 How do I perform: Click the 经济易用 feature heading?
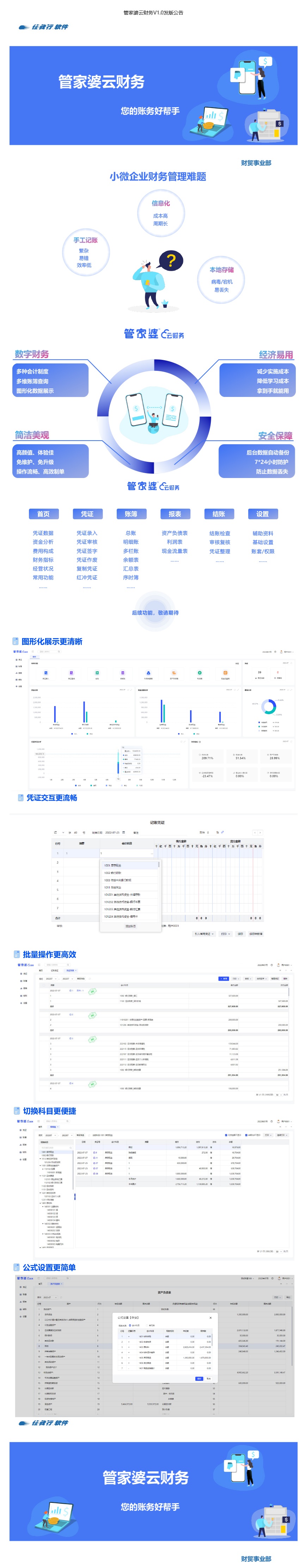coord(276,354)
